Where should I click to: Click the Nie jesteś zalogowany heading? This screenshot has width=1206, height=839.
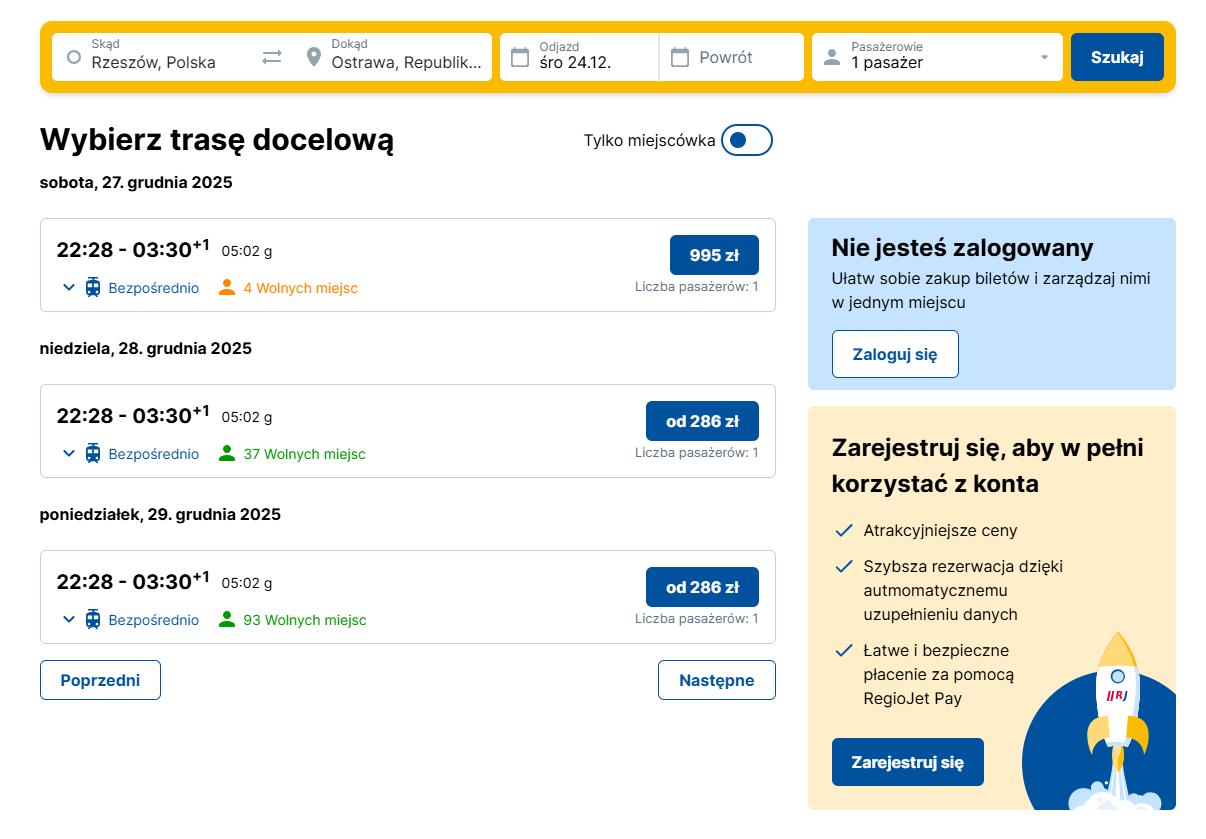pyautogui.click(x=963, y=247)
